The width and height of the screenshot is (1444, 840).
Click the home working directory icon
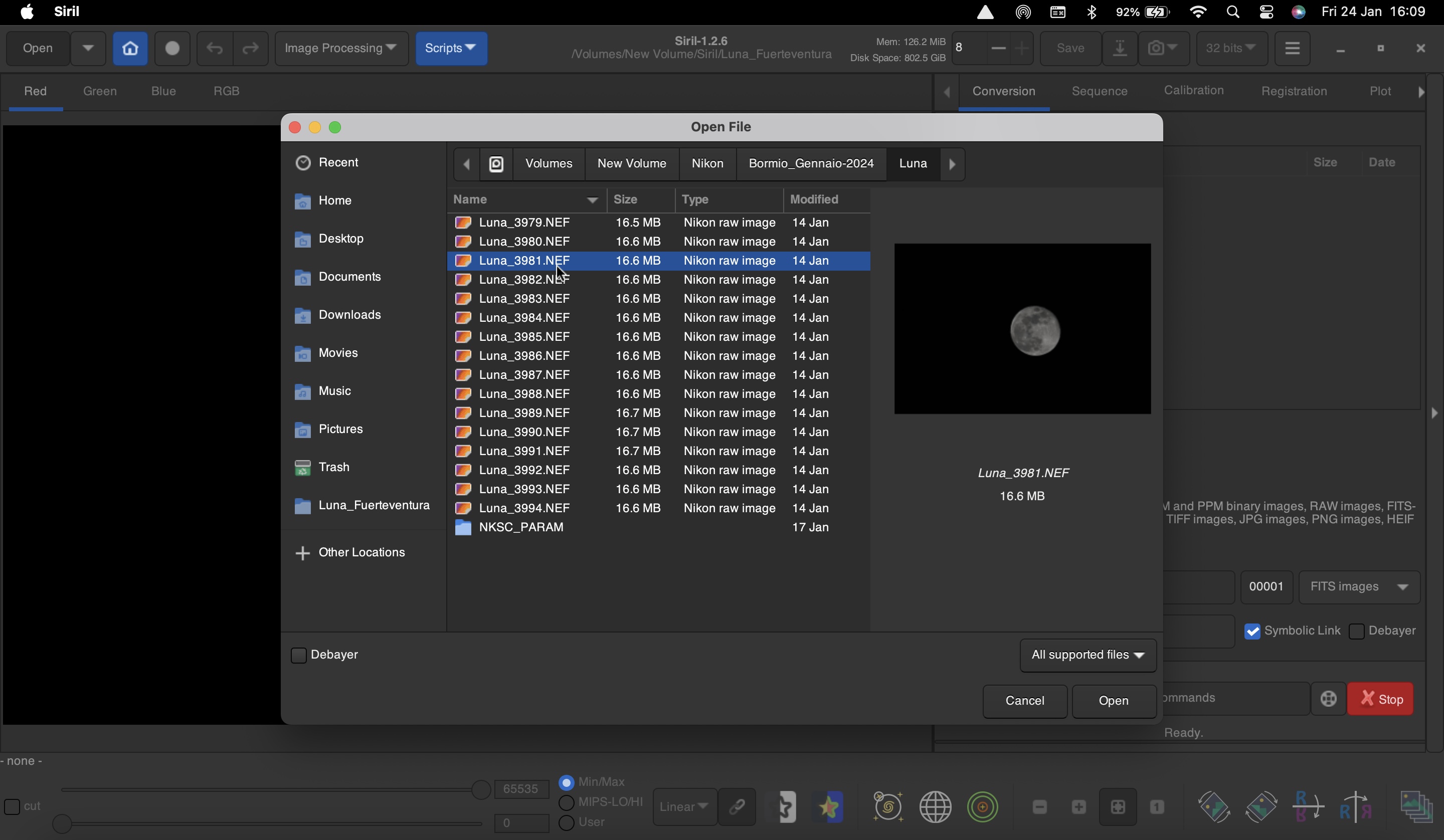coord(130,48)
